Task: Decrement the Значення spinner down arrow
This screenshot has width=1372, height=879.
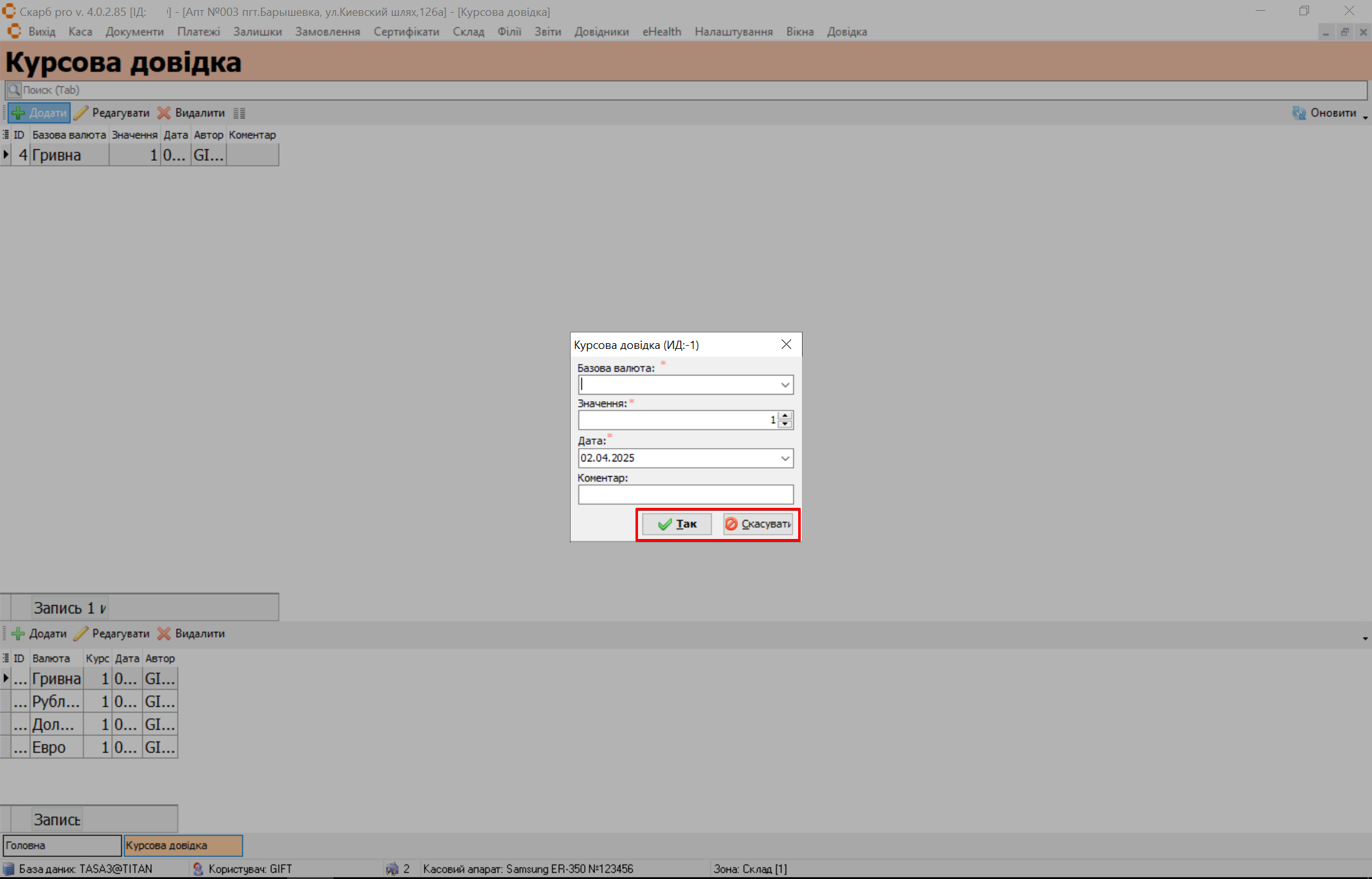Action: (x=785, y=424)
